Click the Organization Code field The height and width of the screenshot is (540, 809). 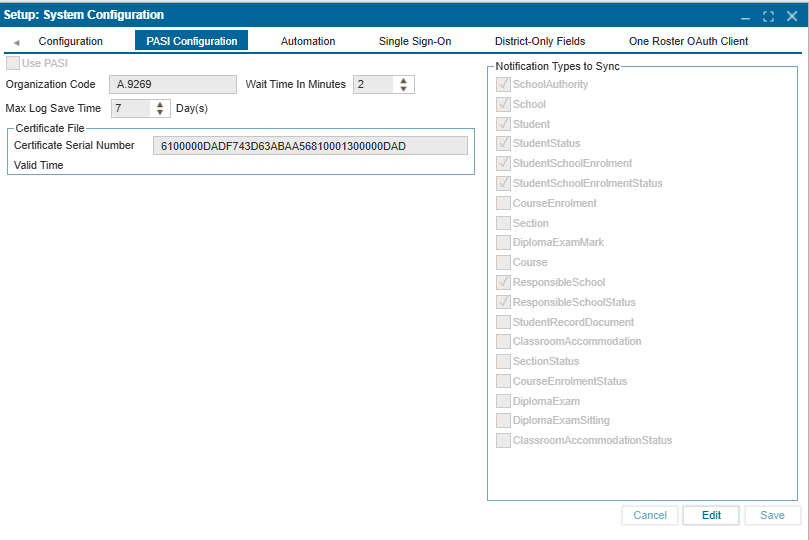pos(173,85)
